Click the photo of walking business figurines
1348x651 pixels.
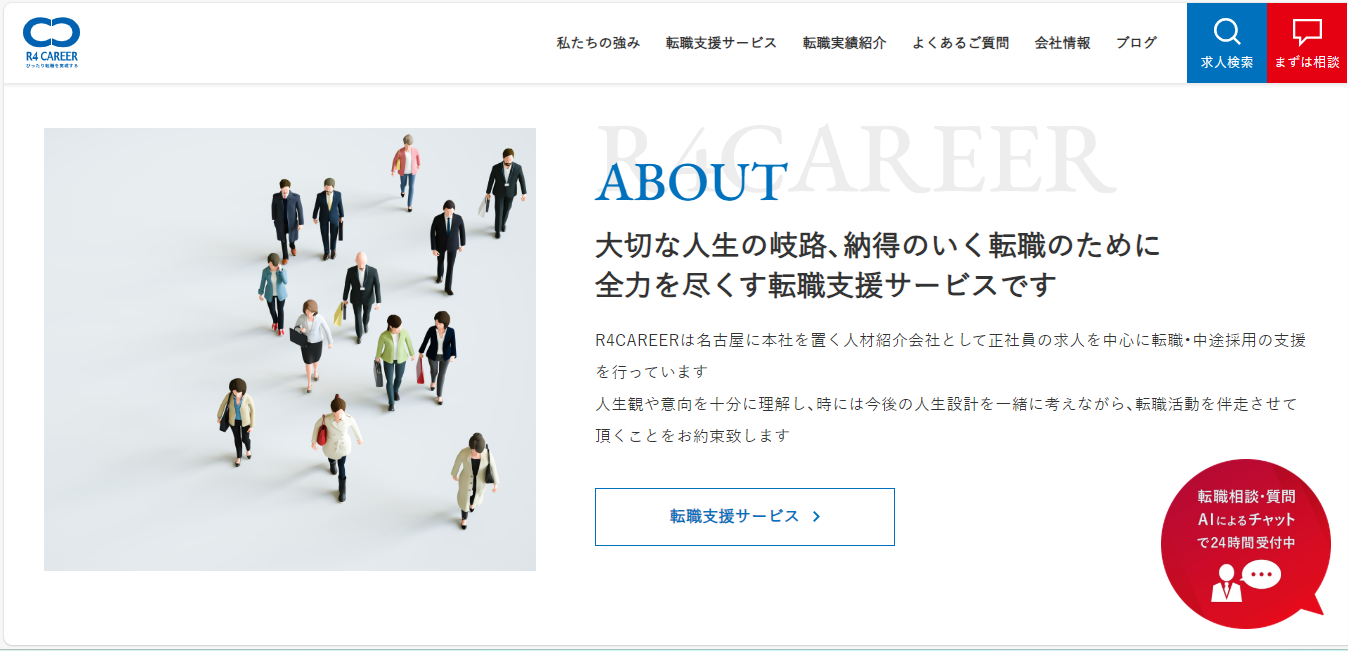[290, 349]
